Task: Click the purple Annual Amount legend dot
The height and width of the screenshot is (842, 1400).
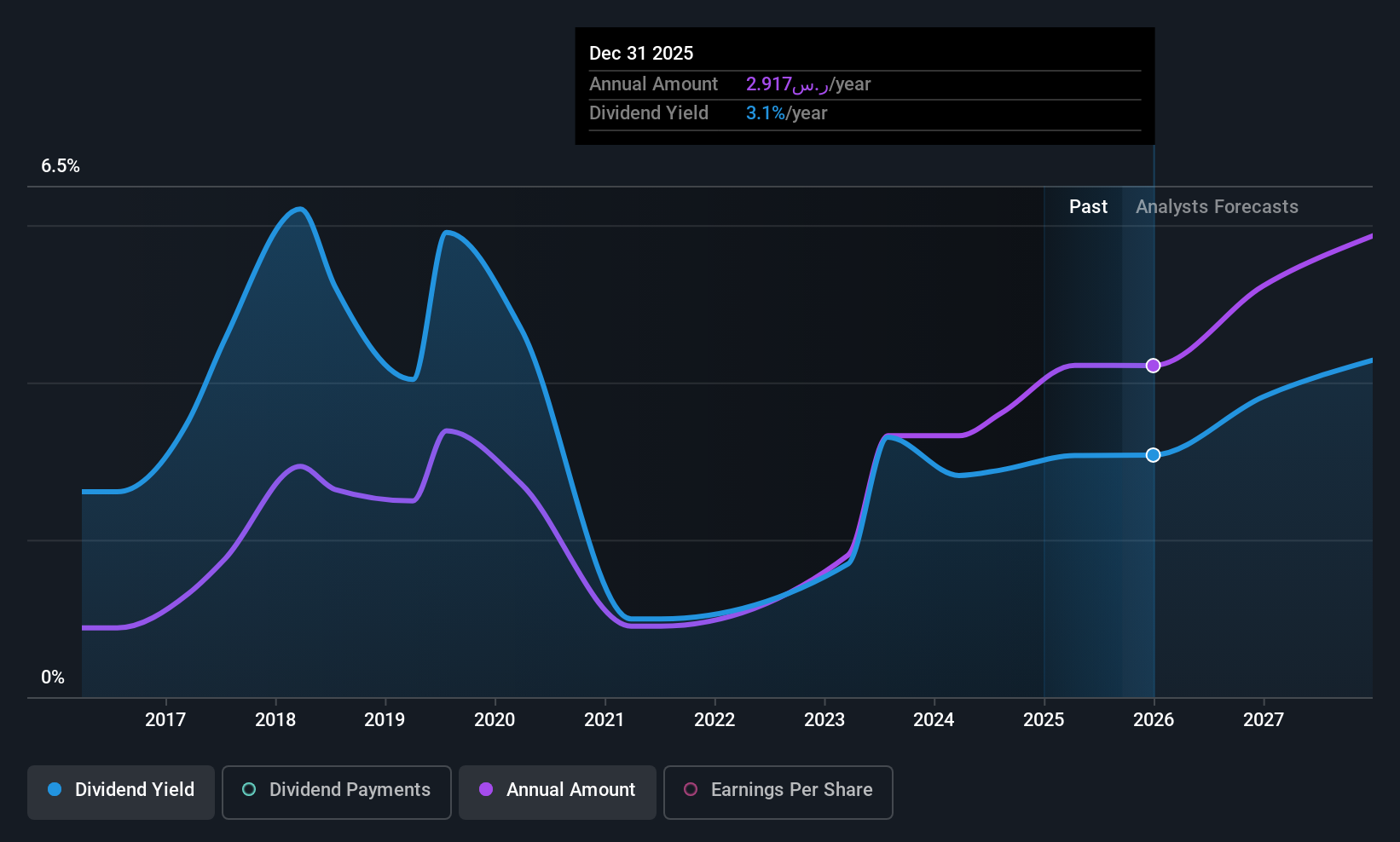Action: (486, 789)
